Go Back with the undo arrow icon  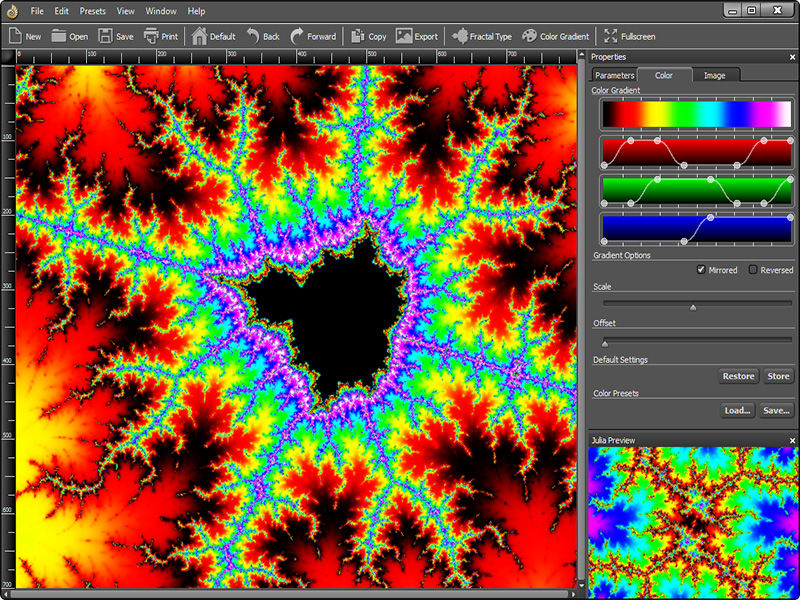tap(253, 36)
